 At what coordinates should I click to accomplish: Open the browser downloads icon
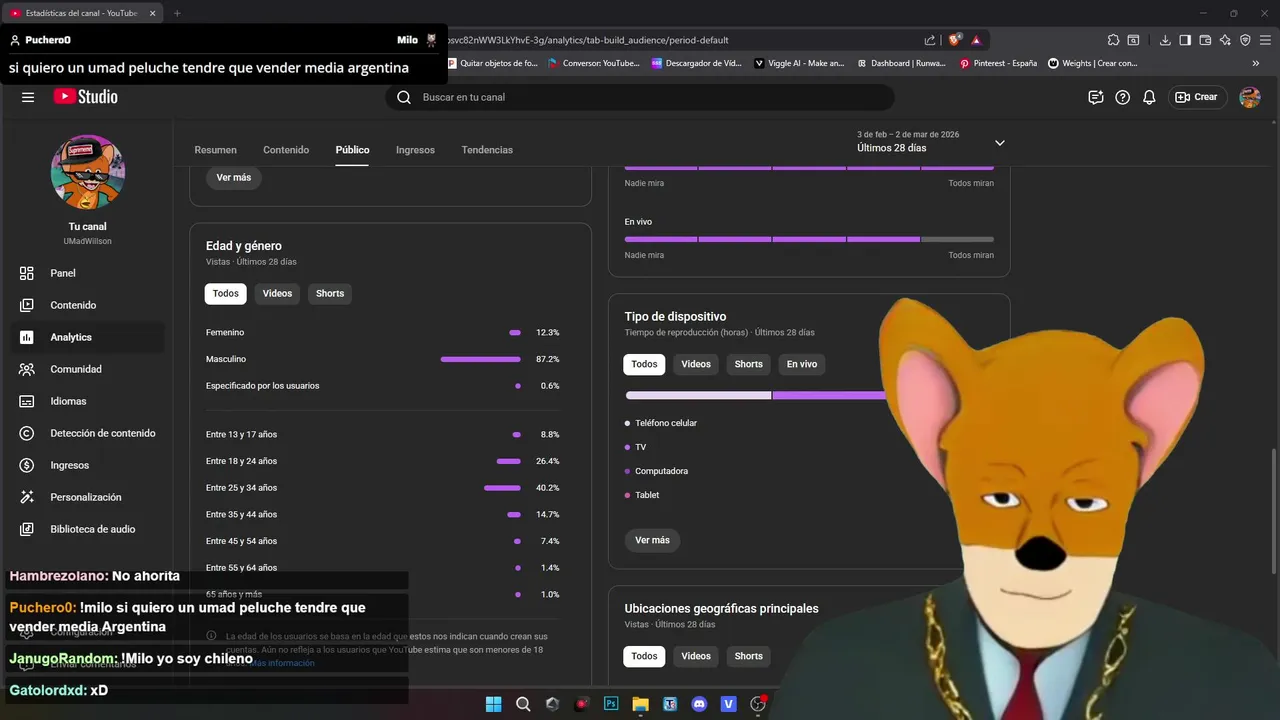click(x=1165, y=40)
